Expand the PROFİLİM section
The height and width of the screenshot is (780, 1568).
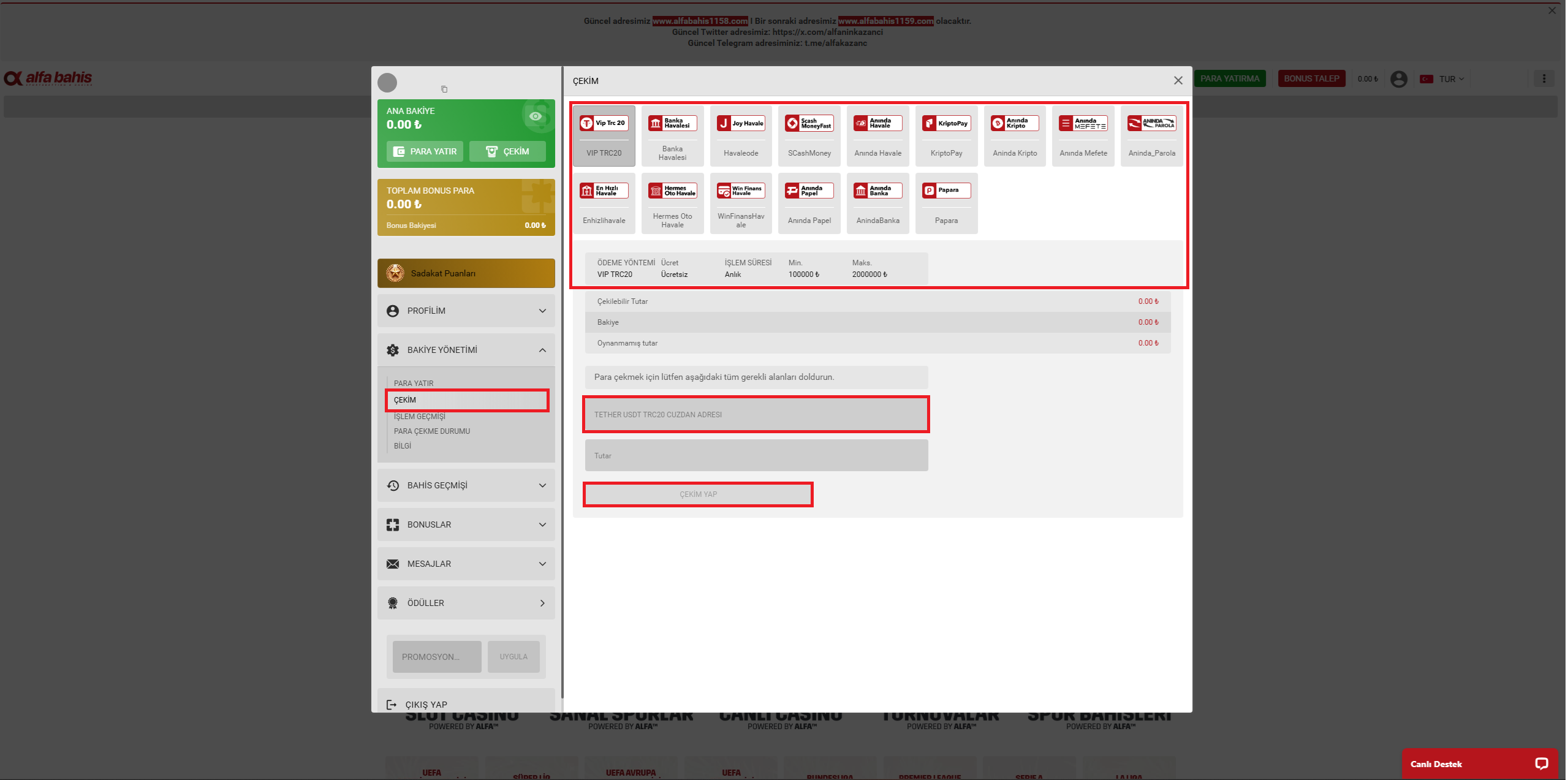point(466,311)
